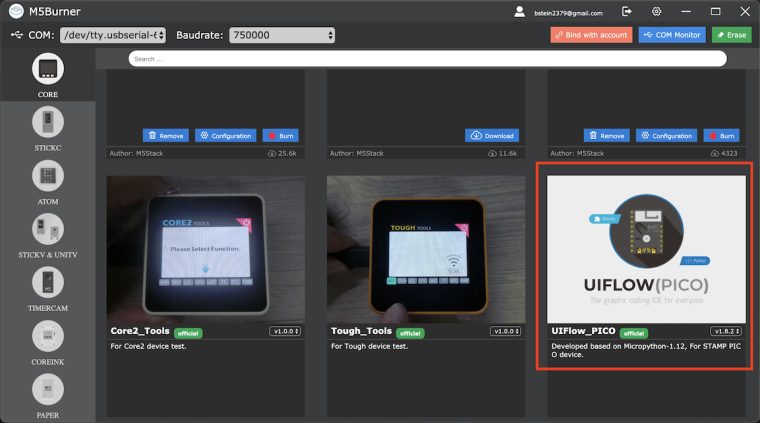Open the Core2_Tools preview image
This screenshot has height=423, width=760.
[206, 249]
